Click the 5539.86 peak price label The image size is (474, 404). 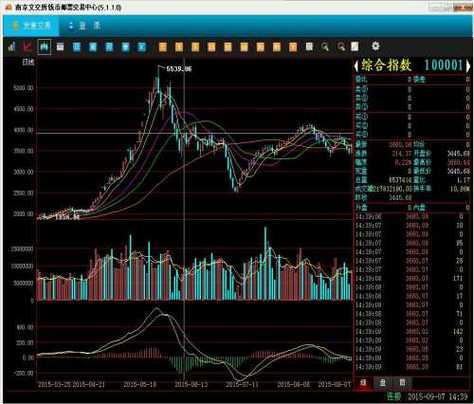tap(179, 69)
